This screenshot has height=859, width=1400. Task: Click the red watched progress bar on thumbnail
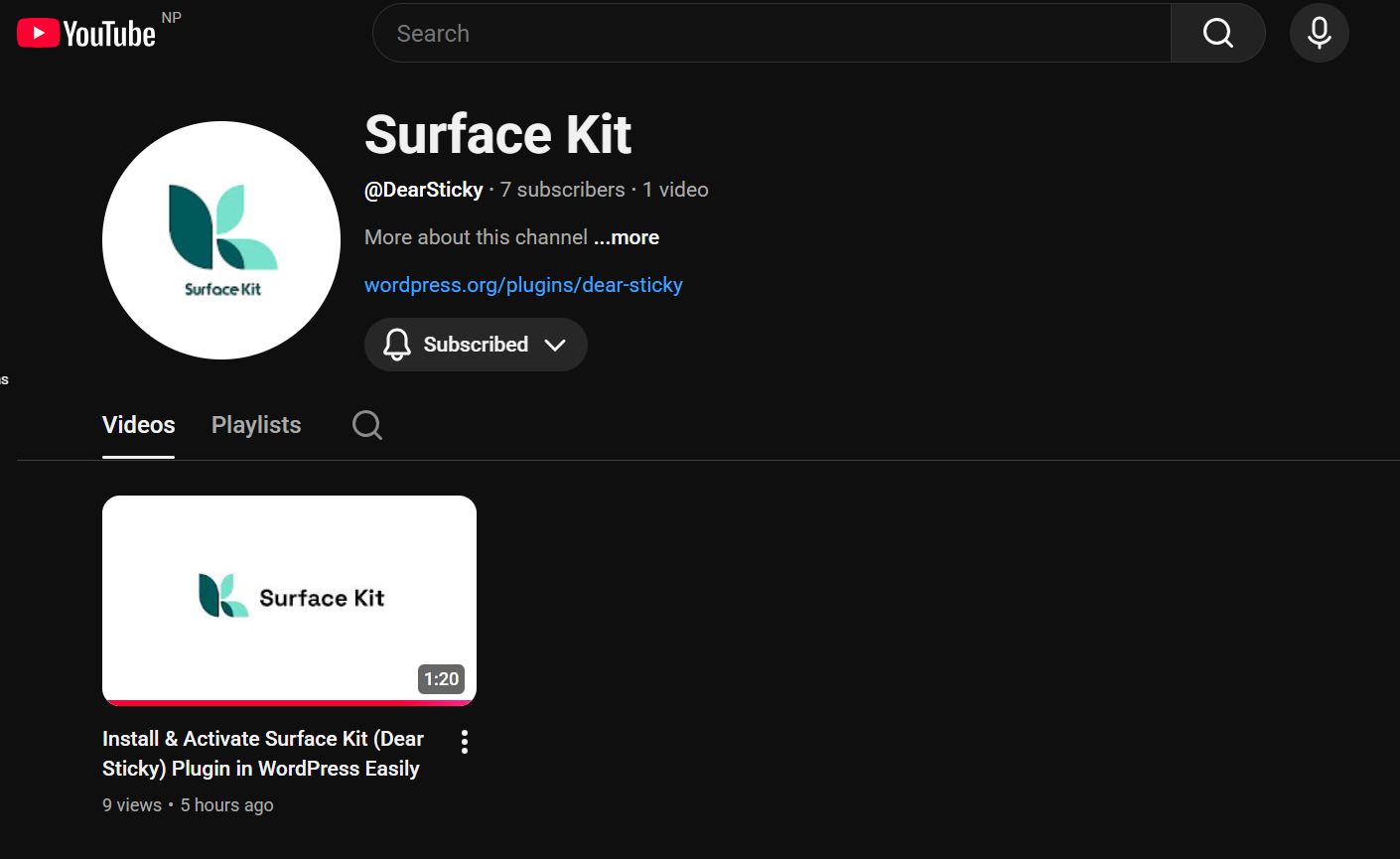coord(289,702)
